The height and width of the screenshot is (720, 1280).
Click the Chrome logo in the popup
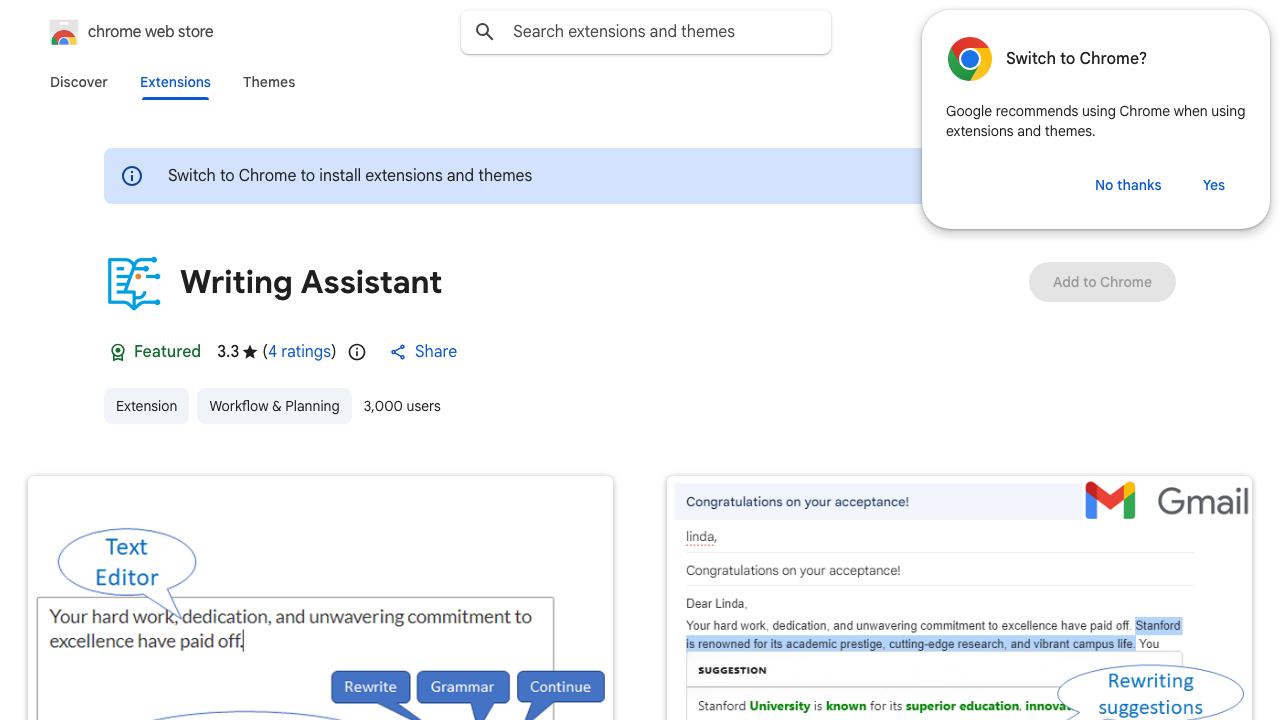coord(970,59)
